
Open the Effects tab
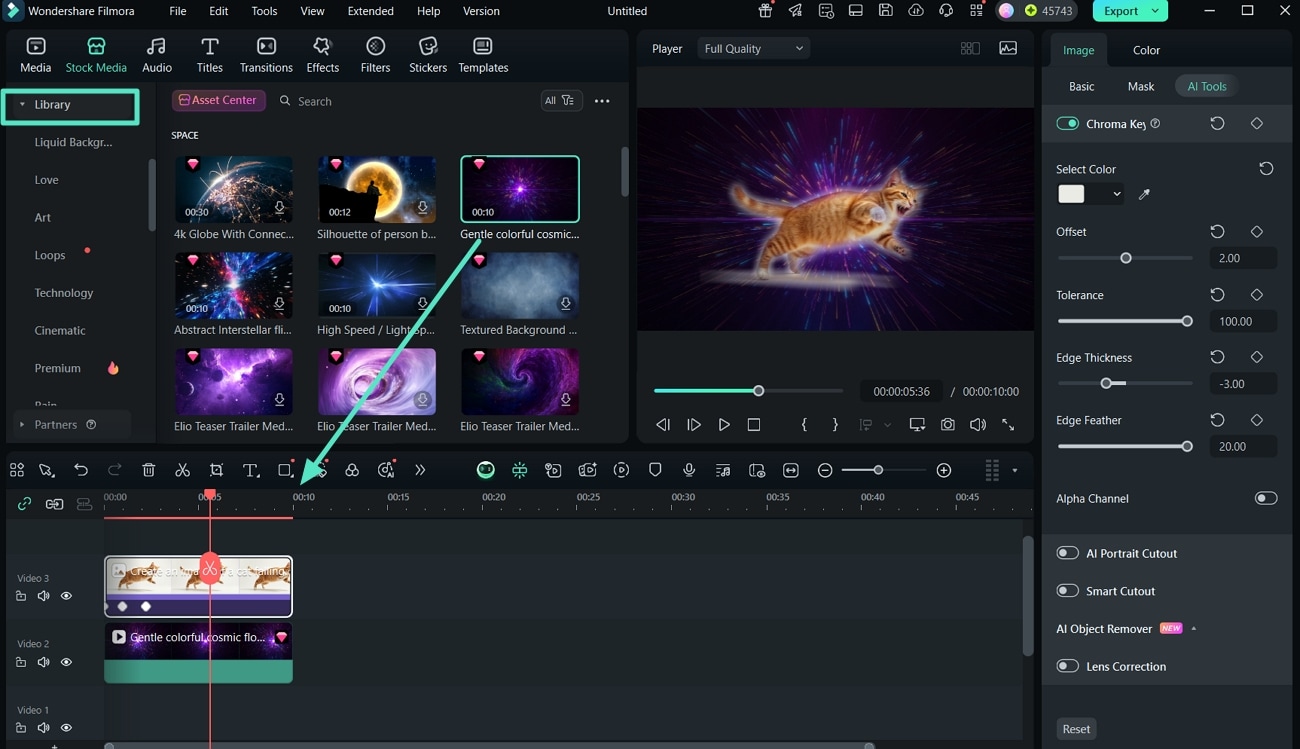click(x=322, y=55)
